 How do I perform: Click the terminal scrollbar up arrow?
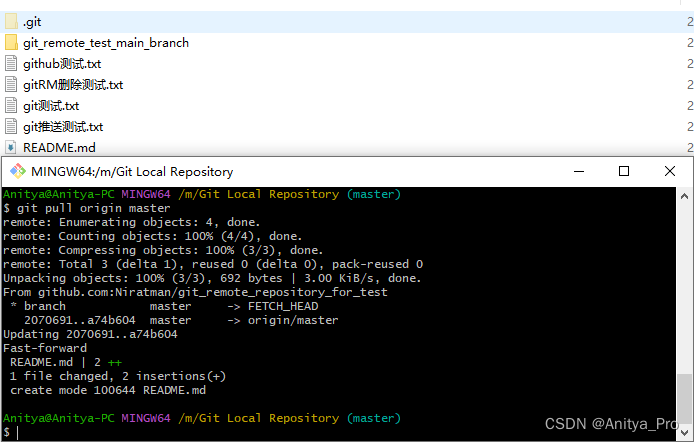tap(684, 196)
